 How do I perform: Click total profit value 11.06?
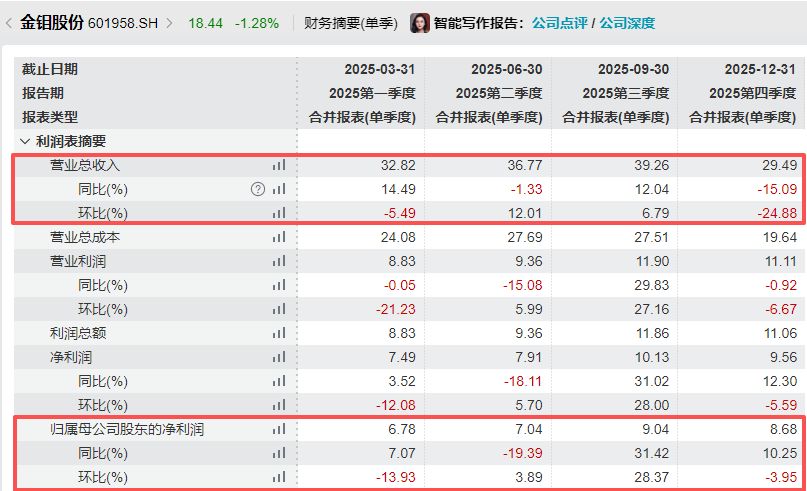pos(780,333)
